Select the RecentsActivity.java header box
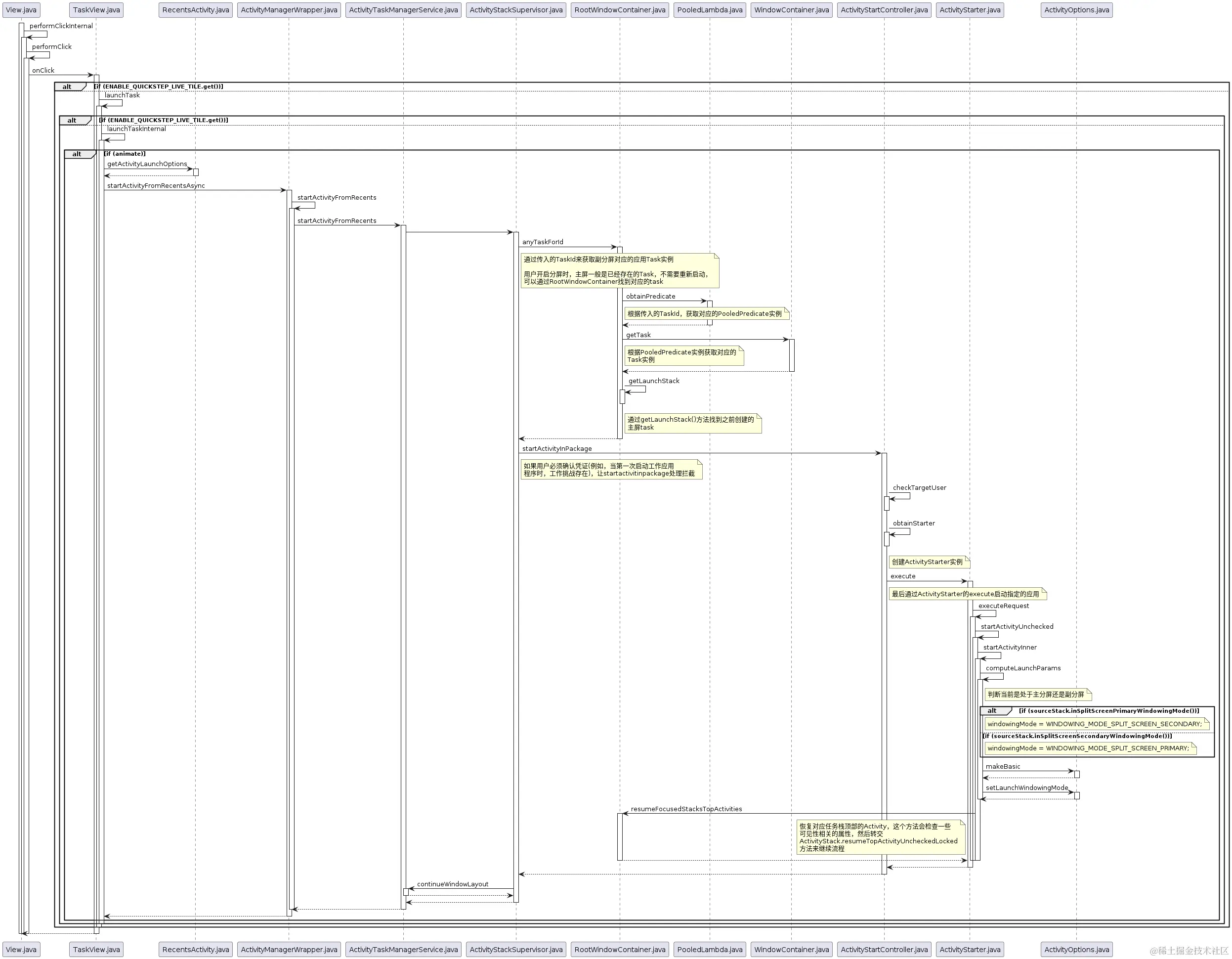Image resolution: width=1232 pixels, height=959 pixels. 196,10
